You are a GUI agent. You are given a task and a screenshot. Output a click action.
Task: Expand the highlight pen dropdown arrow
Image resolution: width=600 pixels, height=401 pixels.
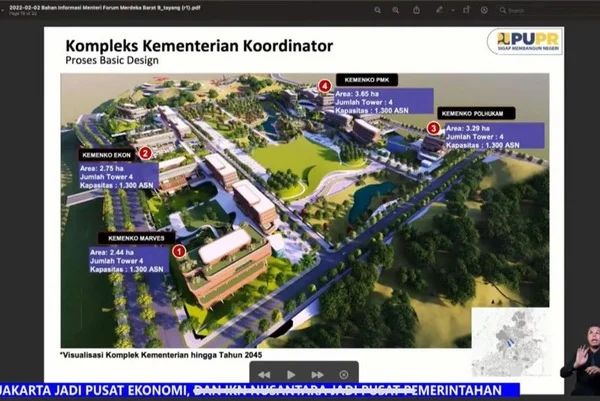click(453, 11)
